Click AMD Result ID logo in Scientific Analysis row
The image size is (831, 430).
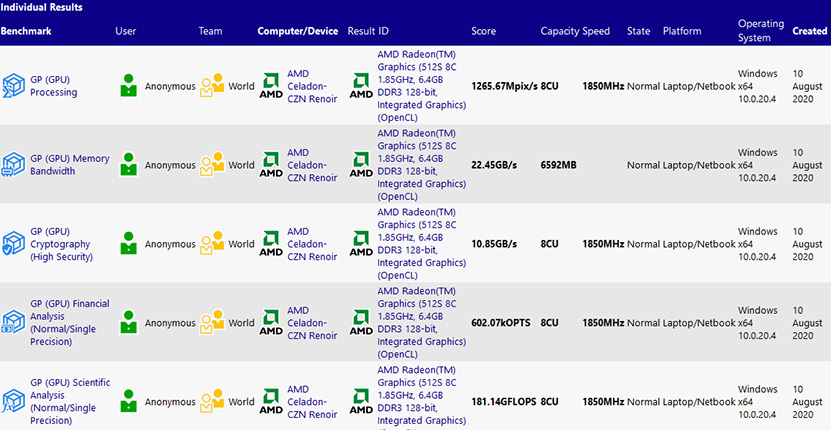[361, 402]
